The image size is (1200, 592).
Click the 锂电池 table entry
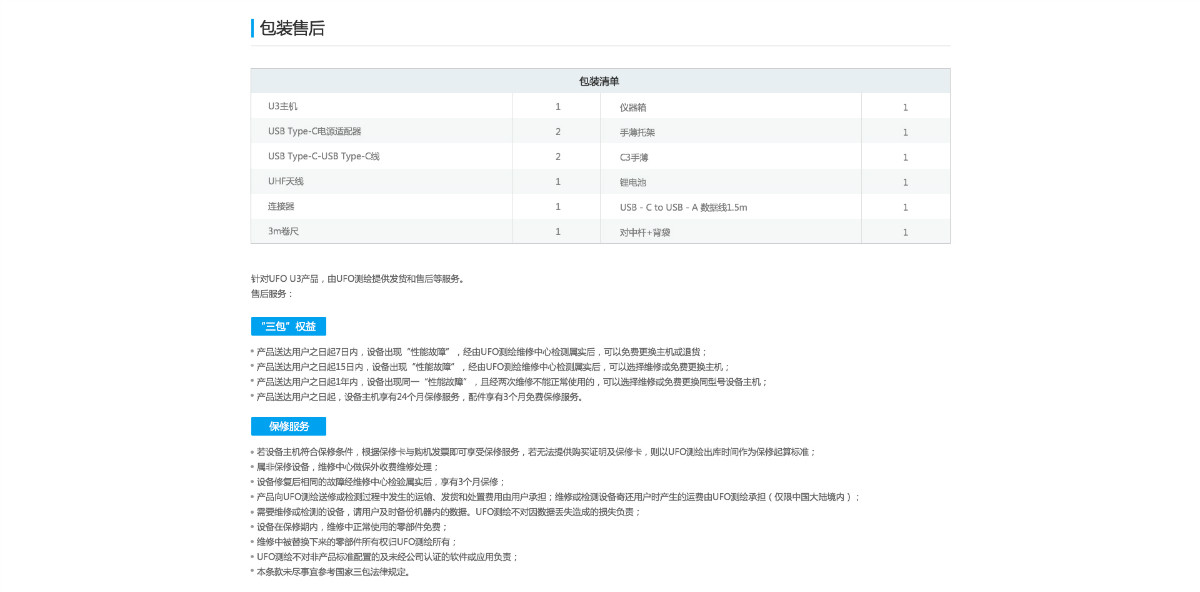633,182
